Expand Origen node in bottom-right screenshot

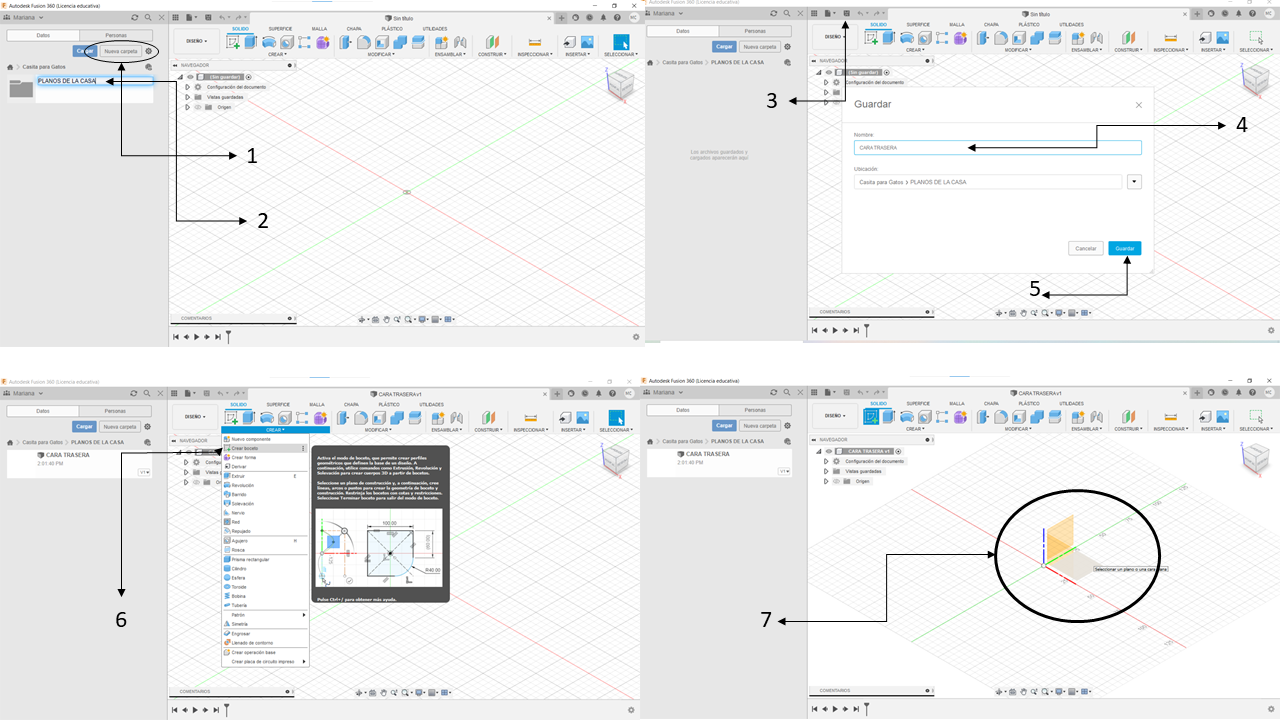tap(827, 481)
